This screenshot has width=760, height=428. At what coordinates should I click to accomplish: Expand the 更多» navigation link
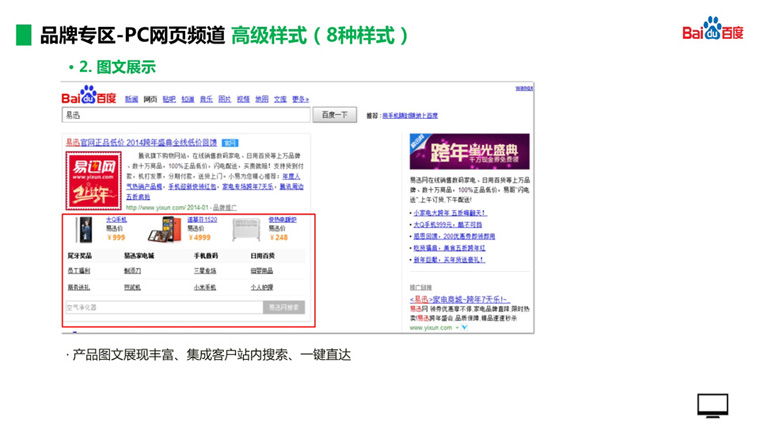click(x=300, y=99)
